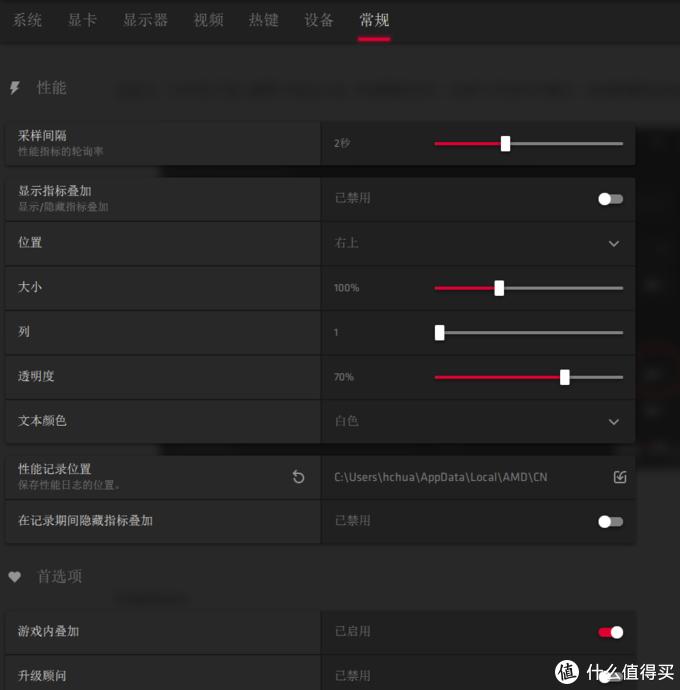Go to the 视频 tab
Viewport: 680px width, 690px height.
209,20
